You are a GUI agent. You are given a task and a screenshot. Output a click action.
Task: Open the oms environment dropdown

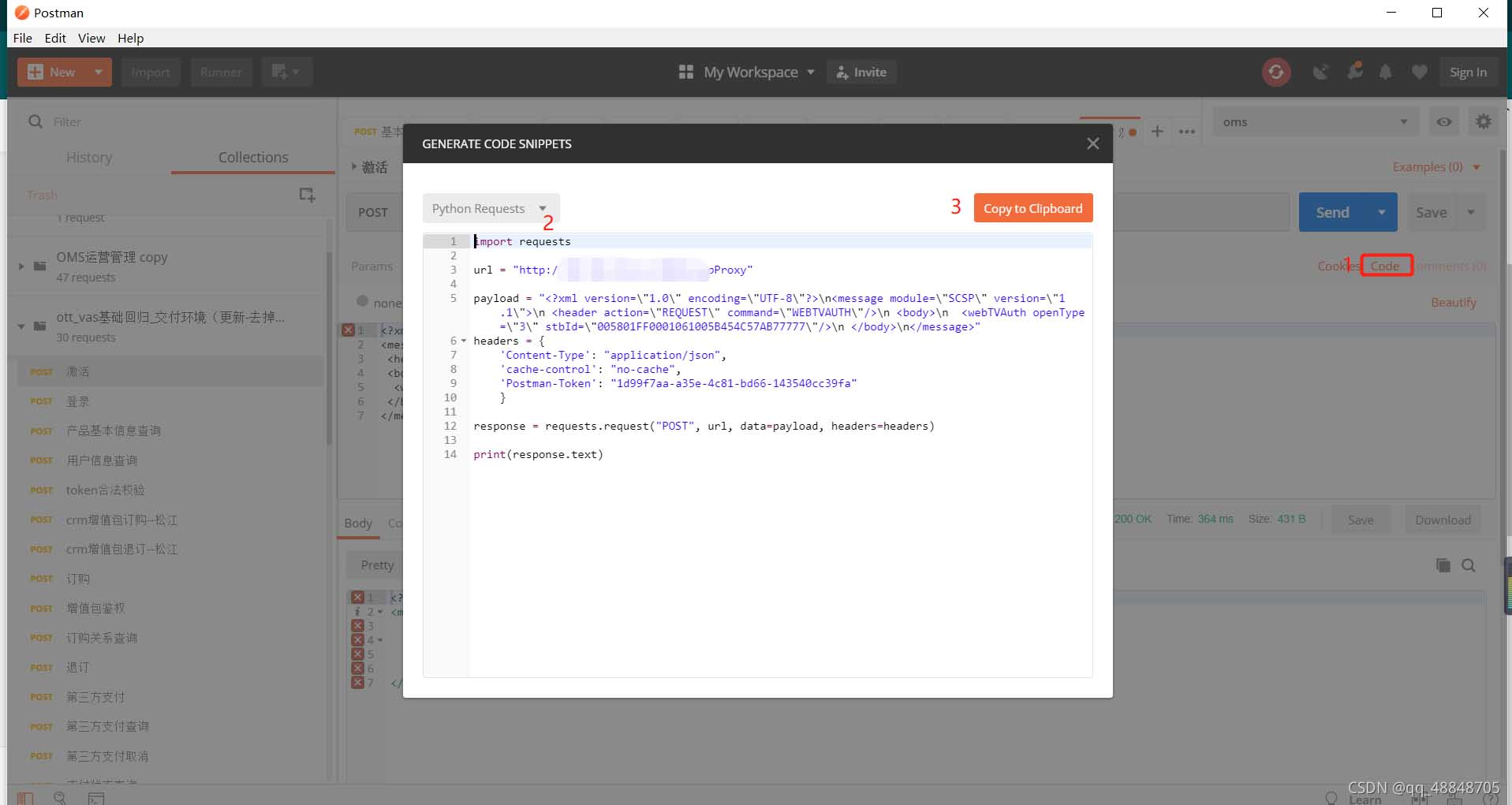(x=1315, y=121)
